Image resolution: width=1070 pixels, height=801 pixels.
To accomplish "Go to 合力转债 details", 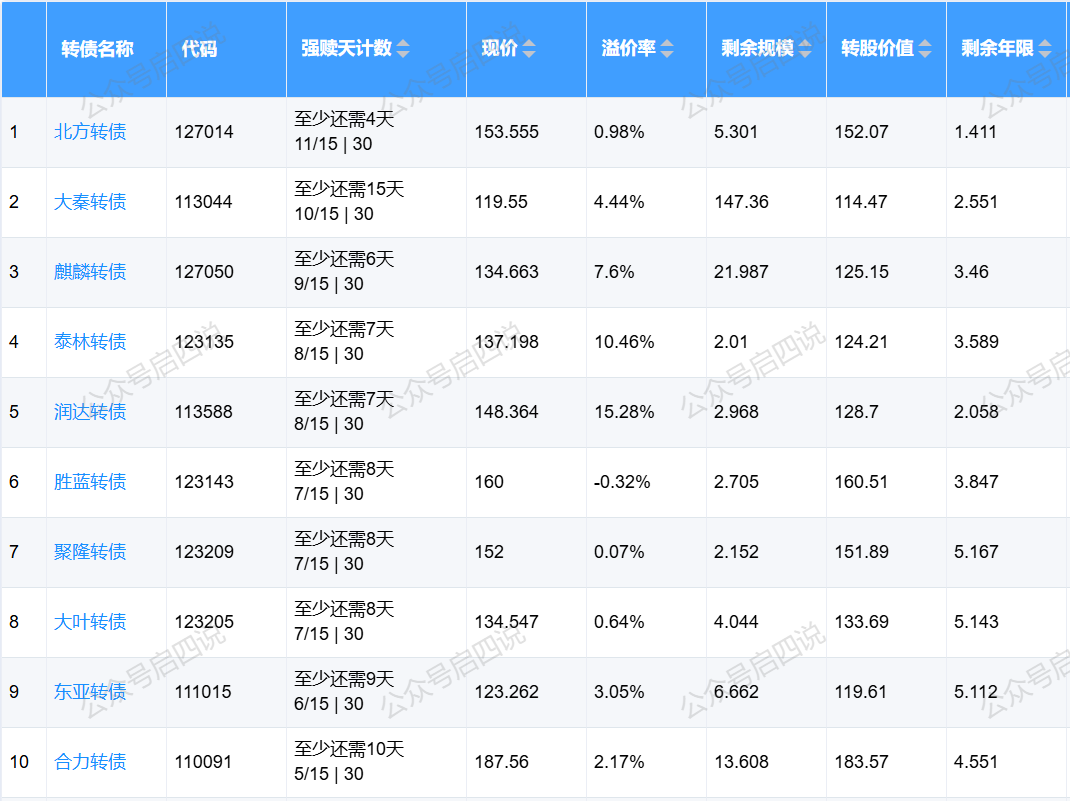I will [x=90, y=762].
